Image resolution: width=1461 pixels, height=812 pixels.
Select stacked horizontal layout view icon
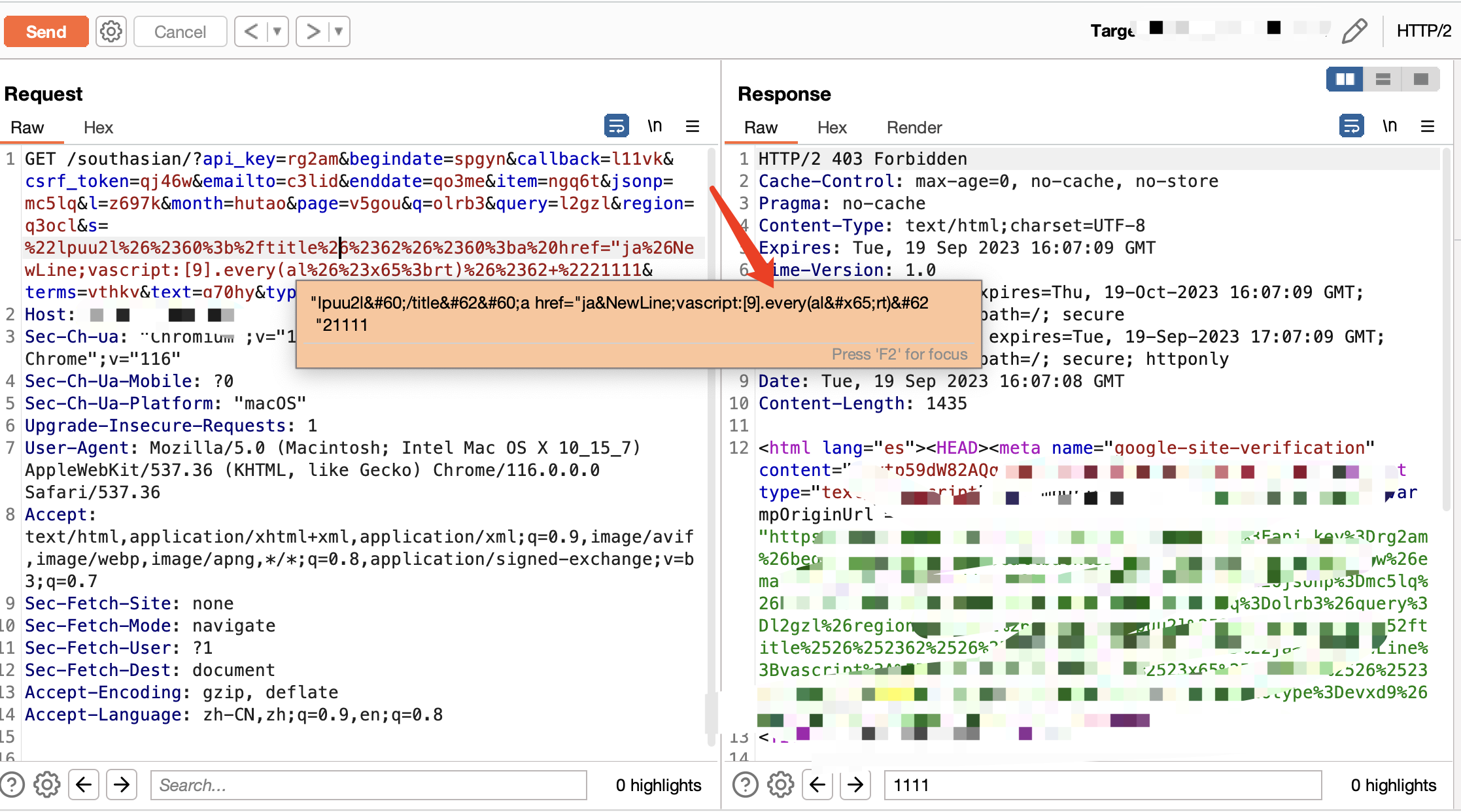coord(1383,79)
